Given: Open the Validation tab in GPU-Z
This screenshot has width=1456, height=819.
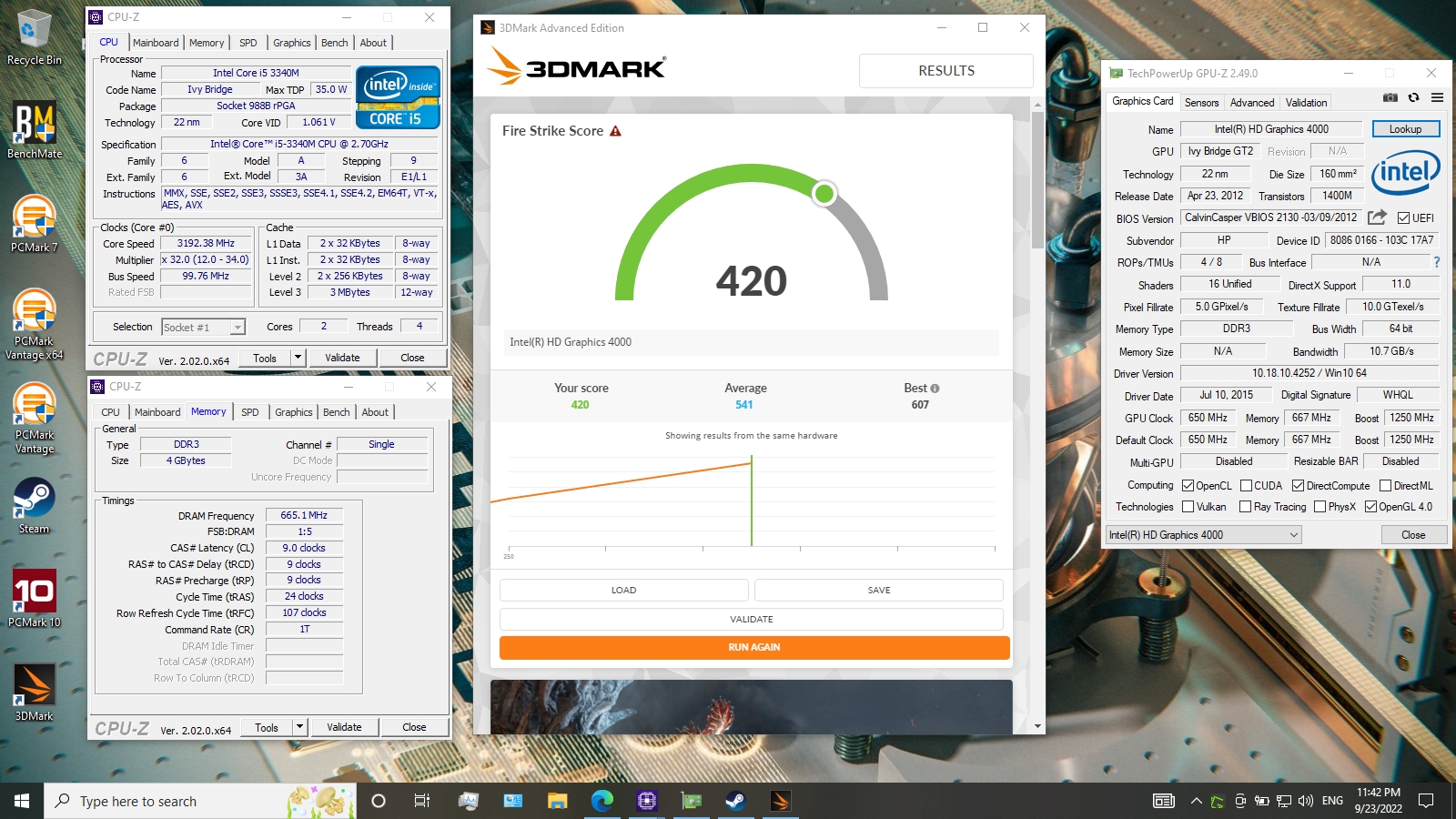Looking at the screenshot, I should coord(1306,103).
